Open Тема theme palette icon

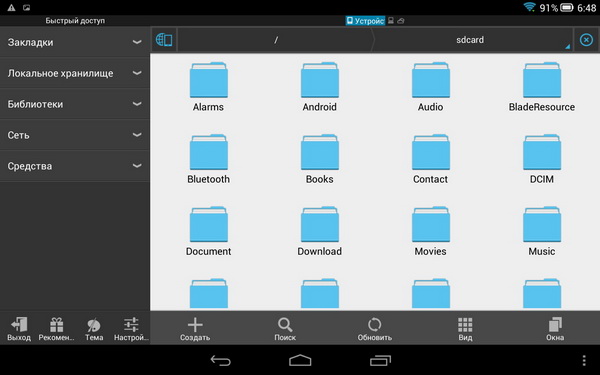click(94, 325)
